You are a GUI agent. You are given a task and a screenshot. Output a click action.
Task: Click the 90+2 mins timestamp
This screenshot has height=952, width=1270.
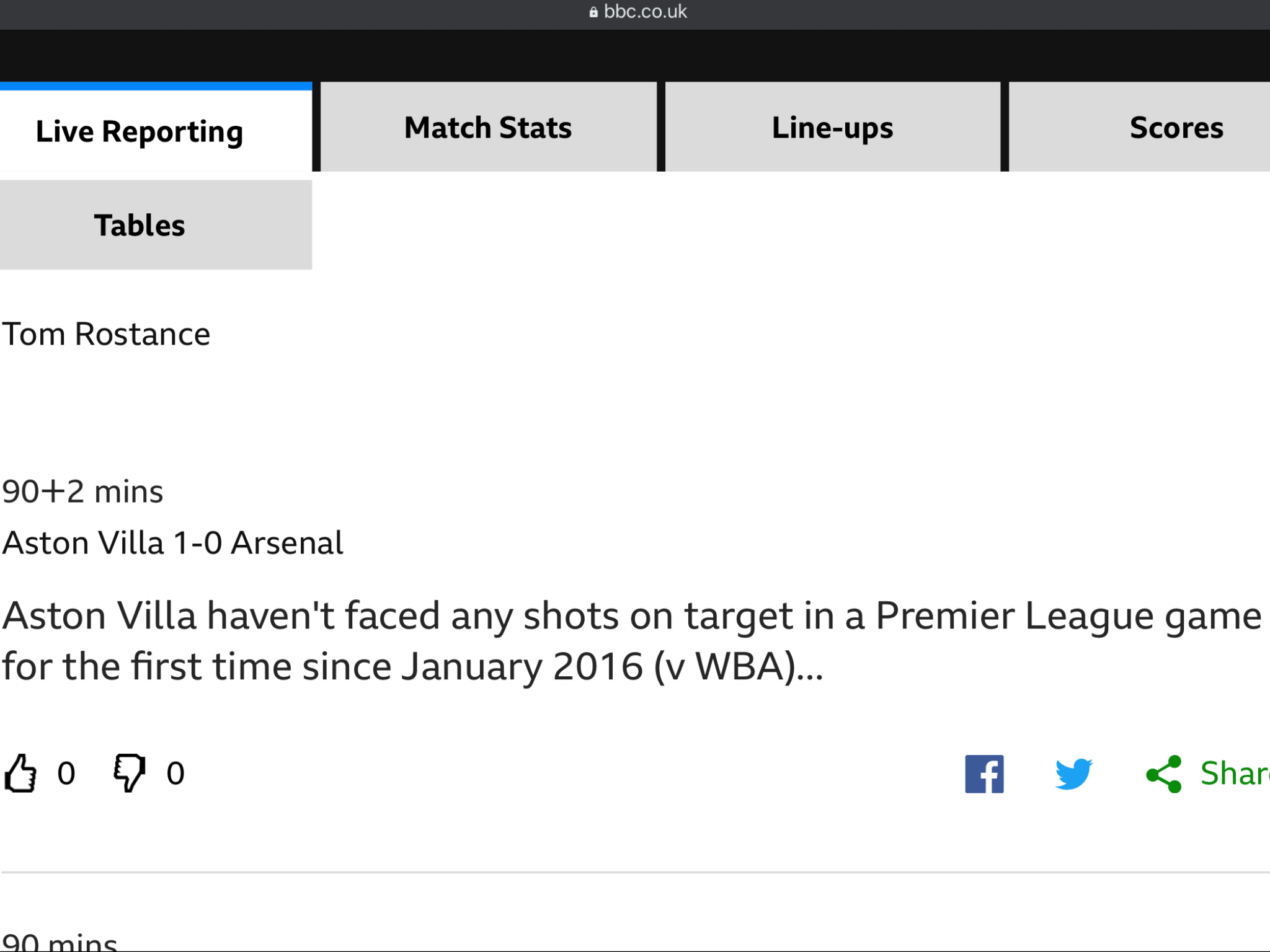82,491
